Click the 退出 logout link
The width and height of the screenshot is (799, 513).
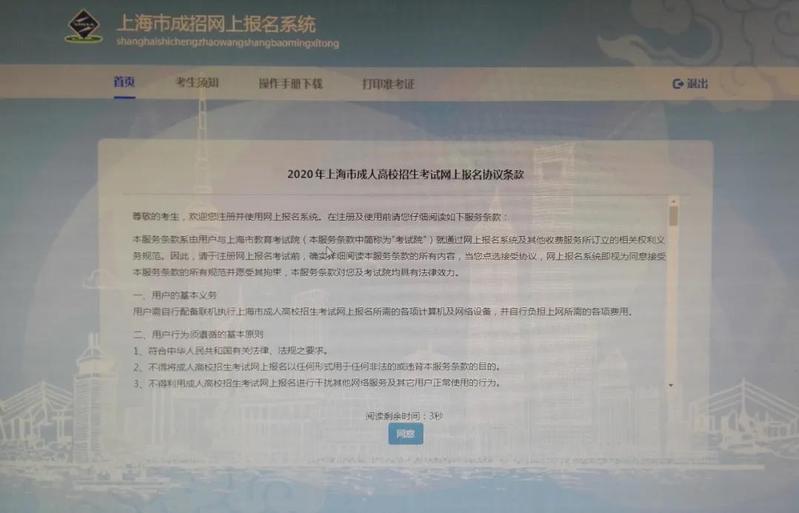pos(696,84)
